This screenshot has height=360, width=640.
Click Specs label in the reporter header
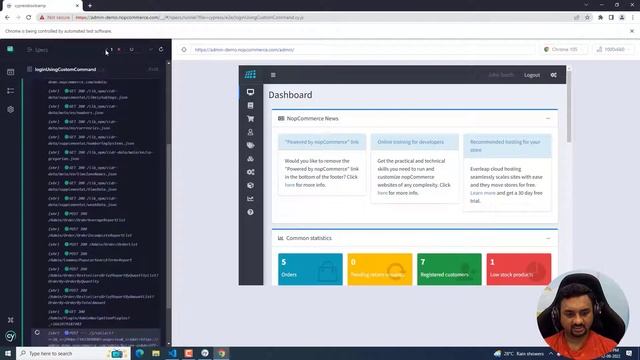pos(41,50)
